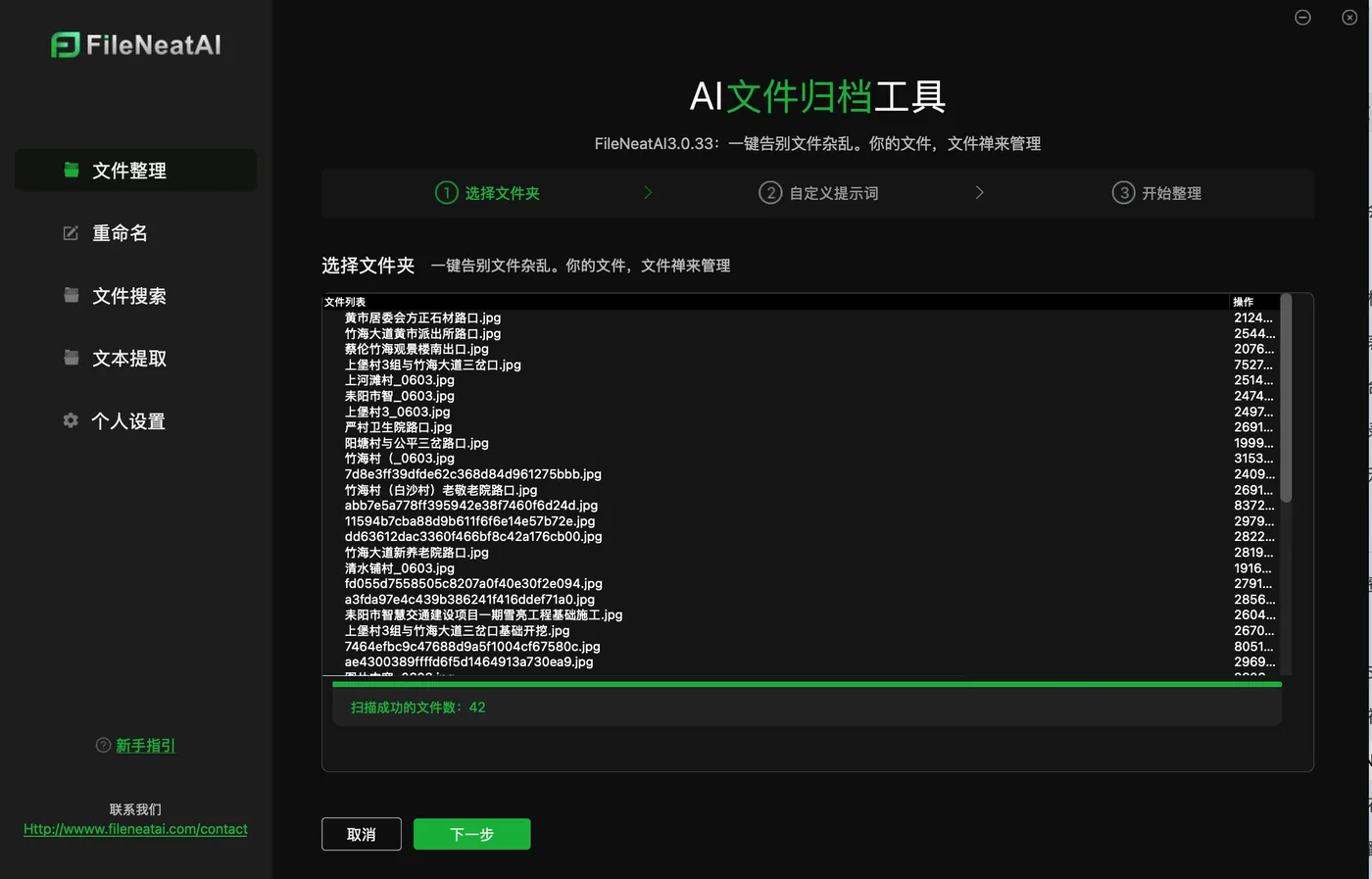The width and height of the screenshot is (1372, 879).
Task: Click the question mark icon beside 新手指引
Action: pyautogui.click(x=103, y=745)
